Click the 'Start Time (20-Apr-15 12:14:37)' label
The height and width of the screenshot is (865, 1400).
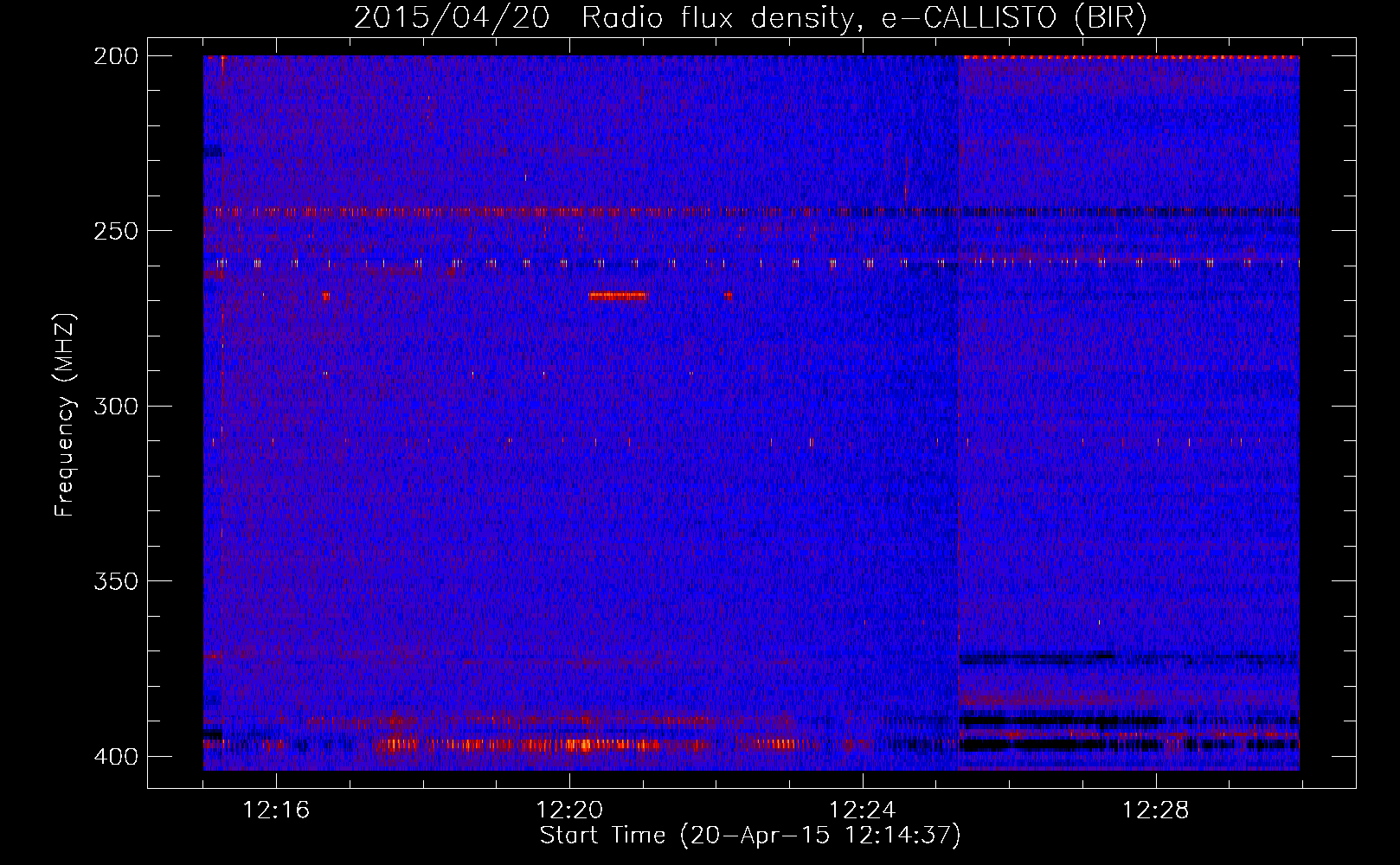point(750,836)
